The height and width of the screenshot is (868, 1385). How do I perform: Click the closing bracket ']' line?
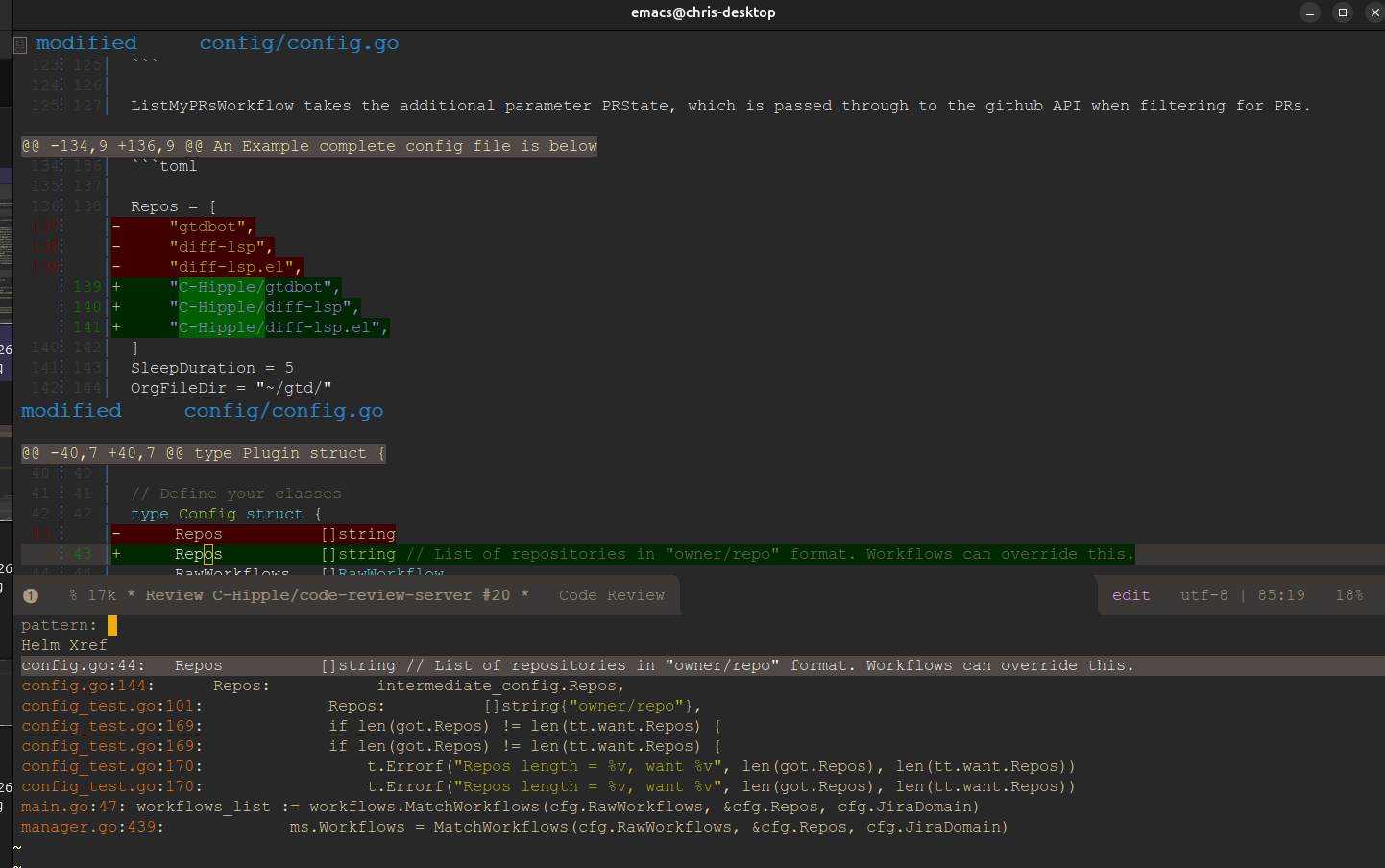coord(135,348)
